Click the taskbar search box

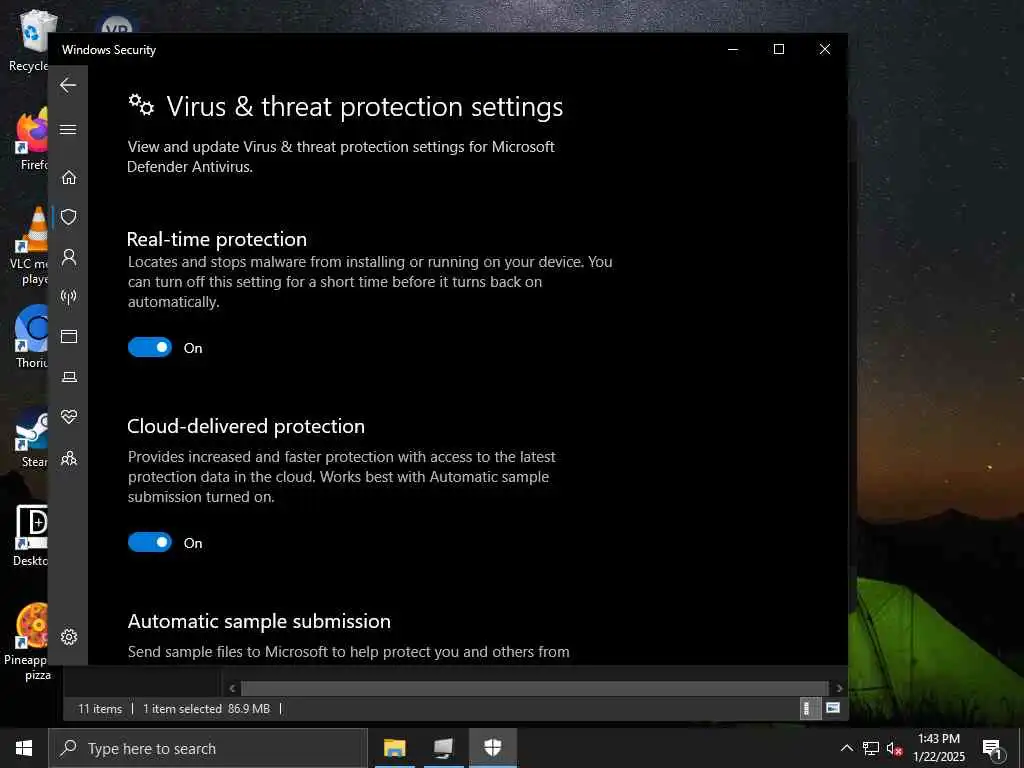pyautogui.click(x=208, y=748)
